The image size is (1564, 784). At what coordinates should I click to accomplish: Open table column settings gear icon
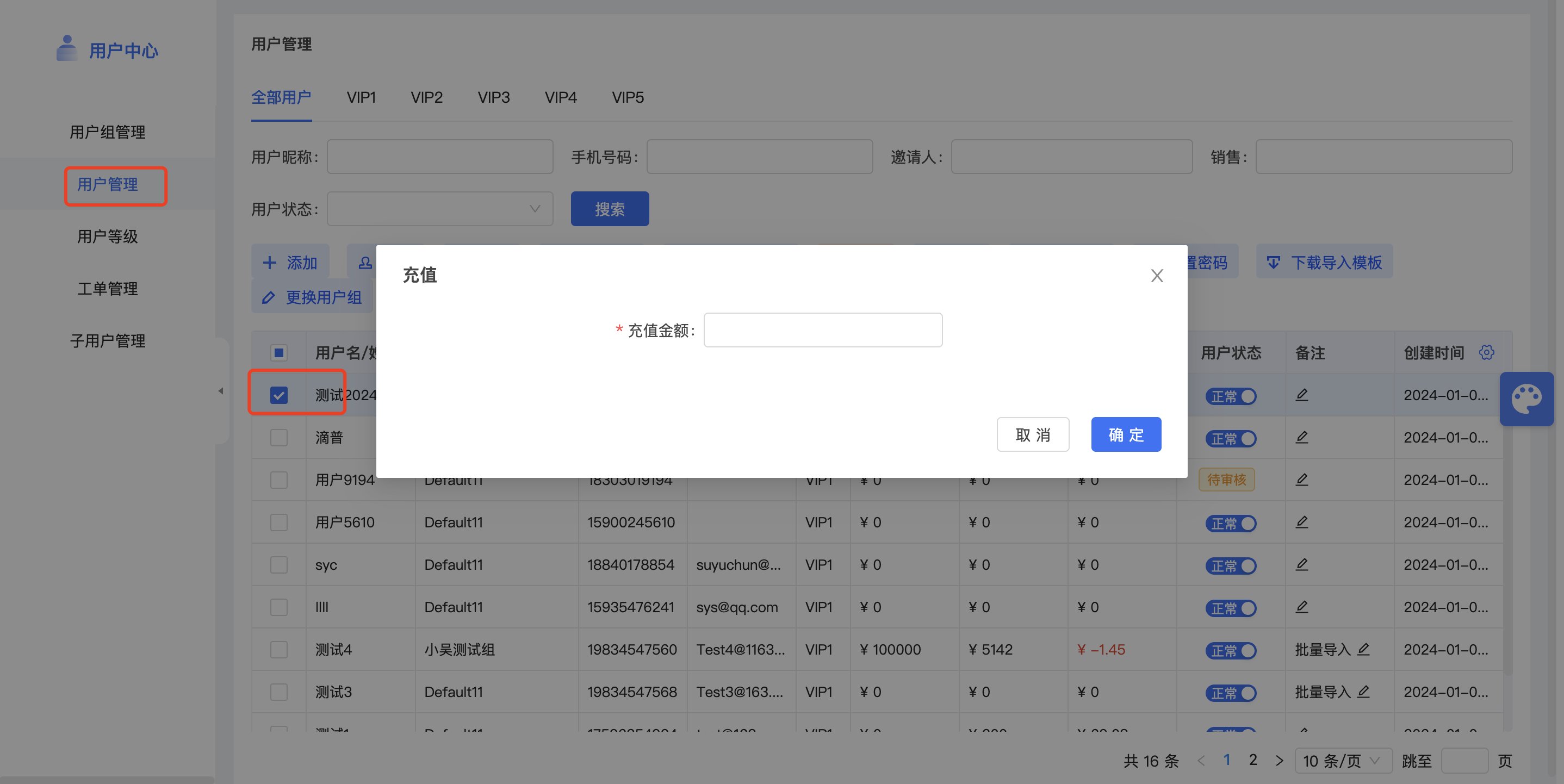pos(1486,352)
